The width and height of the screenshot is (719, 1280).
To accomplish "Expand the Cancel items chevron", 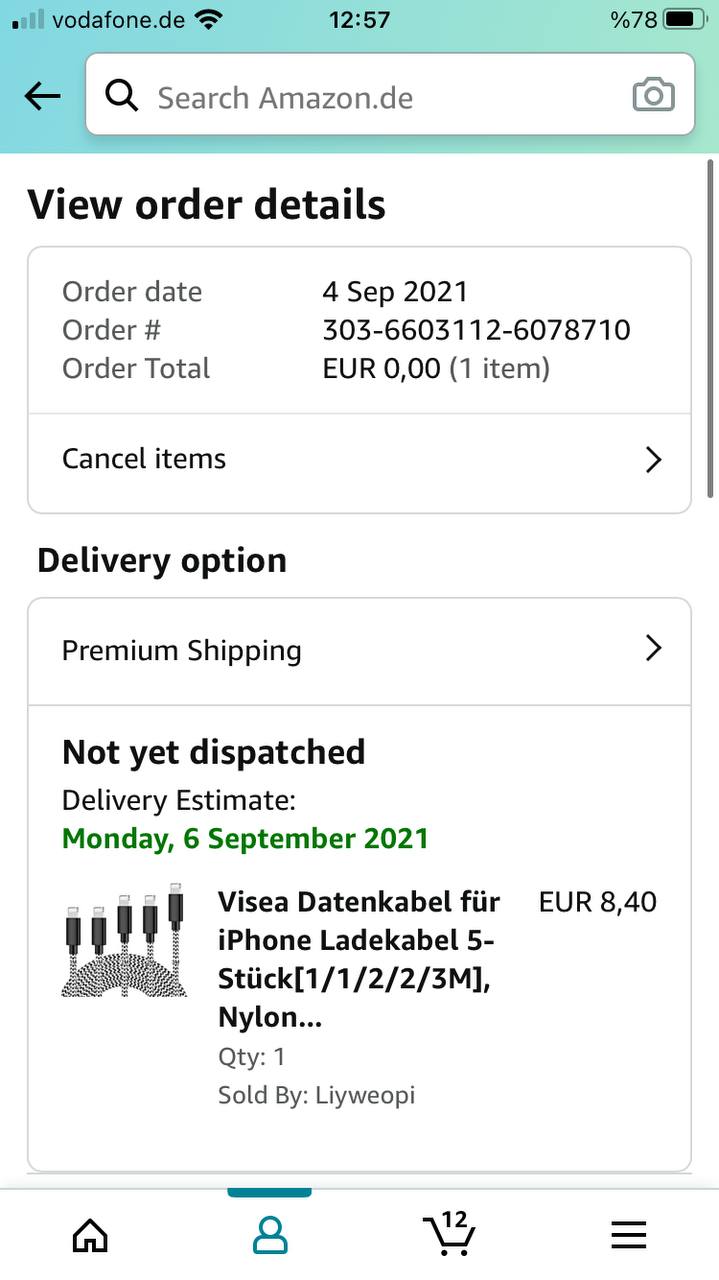I will point(653,460).
